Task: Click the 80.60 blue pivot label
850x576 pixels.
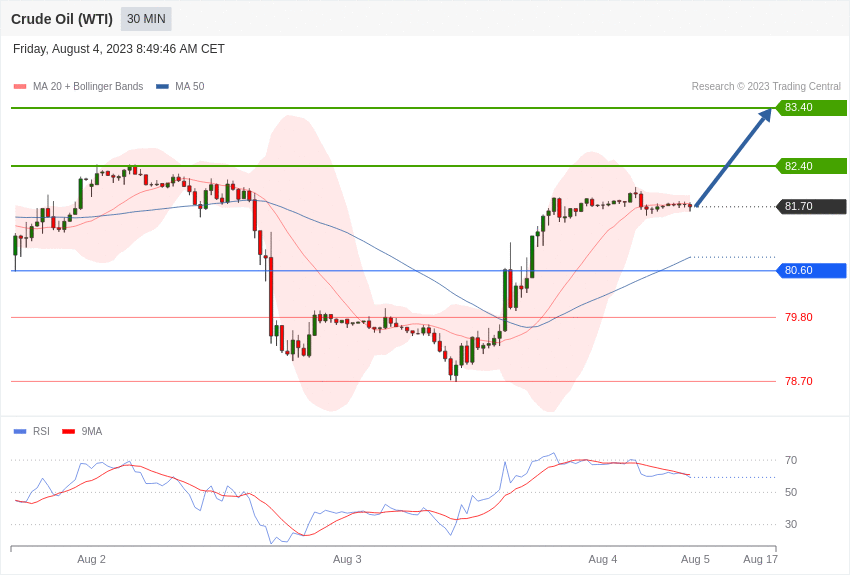Action: coord(812,270)
